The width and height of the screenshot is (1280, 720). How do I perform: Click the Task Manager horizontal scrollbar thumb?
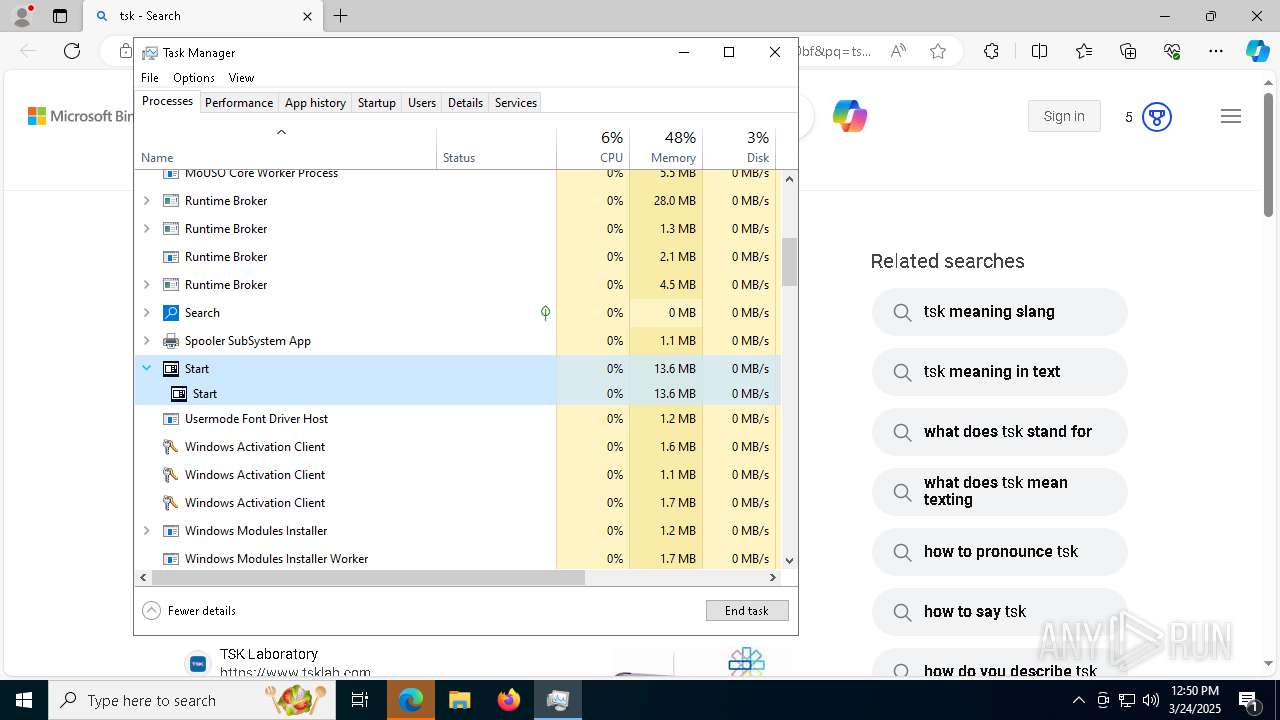click(x=368, y=577)
